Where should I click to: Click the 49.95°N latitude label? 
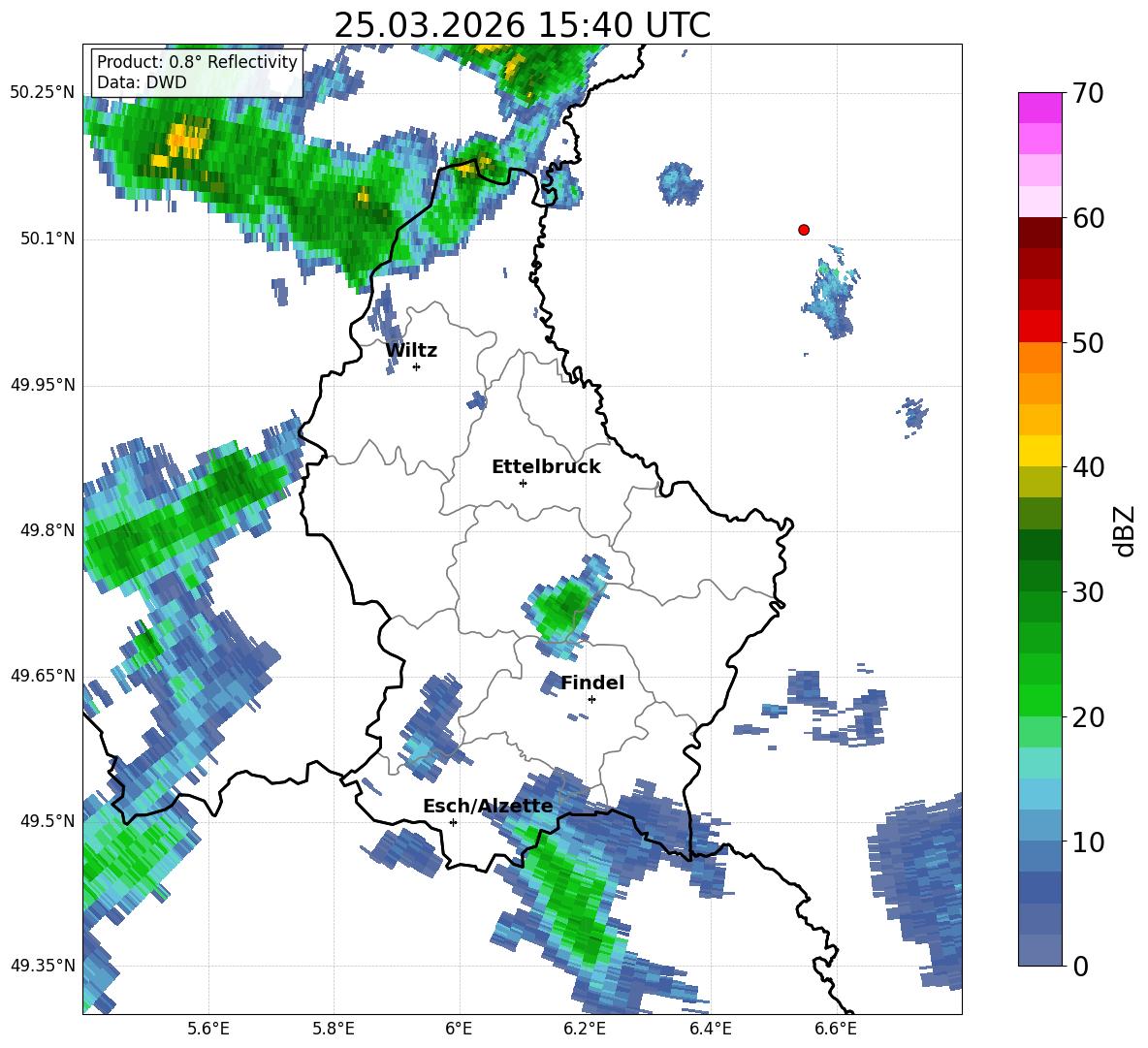pyautogui.click(x=43, y=384)
